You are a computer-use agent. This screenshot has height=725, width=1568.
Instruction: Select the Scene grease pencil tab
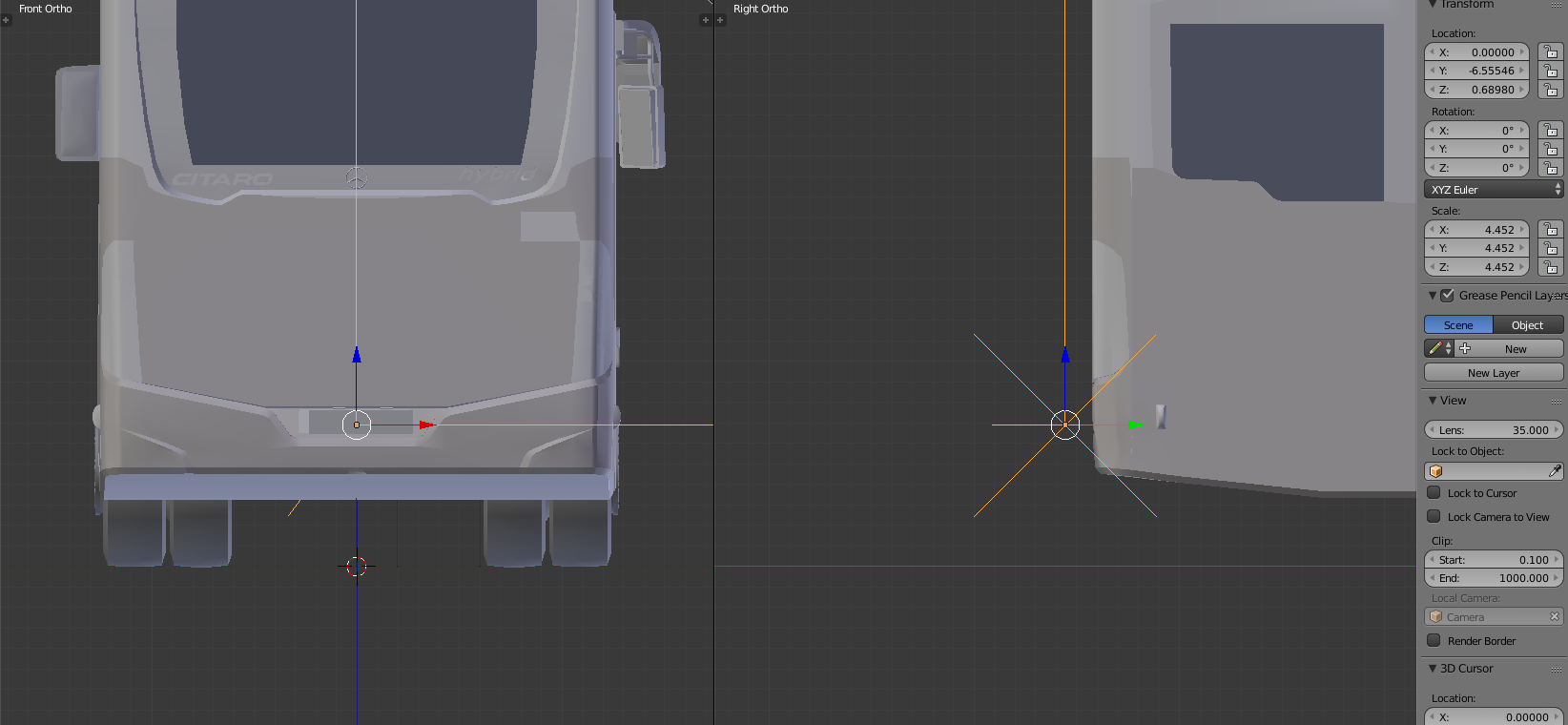point(1458,325)
